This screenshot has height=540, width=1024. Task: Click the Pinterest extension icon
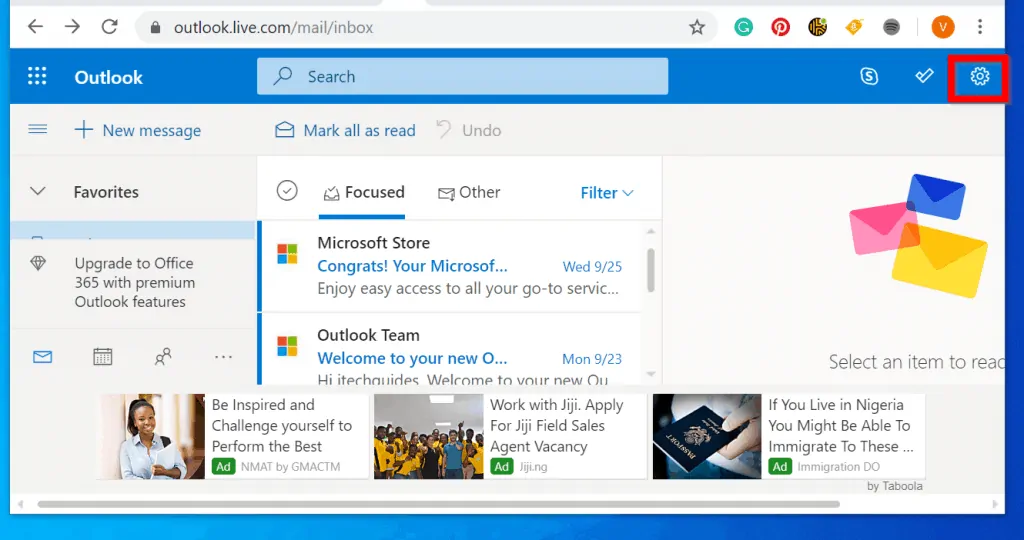780,27
